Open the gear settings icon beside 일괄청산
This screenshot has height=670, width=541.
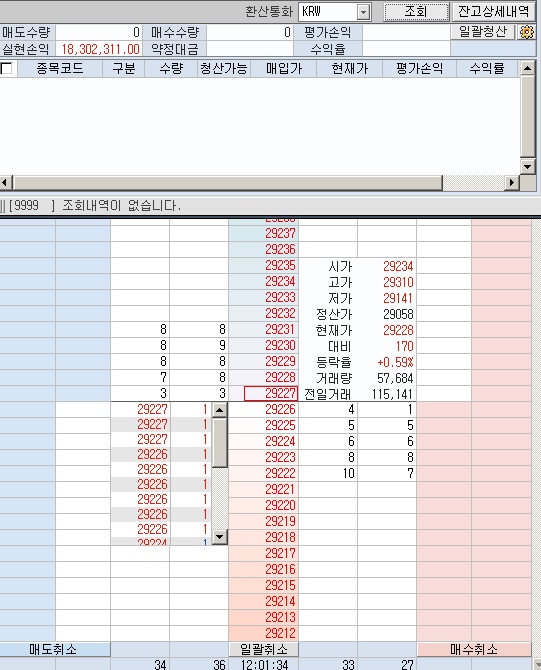(527, 32)
